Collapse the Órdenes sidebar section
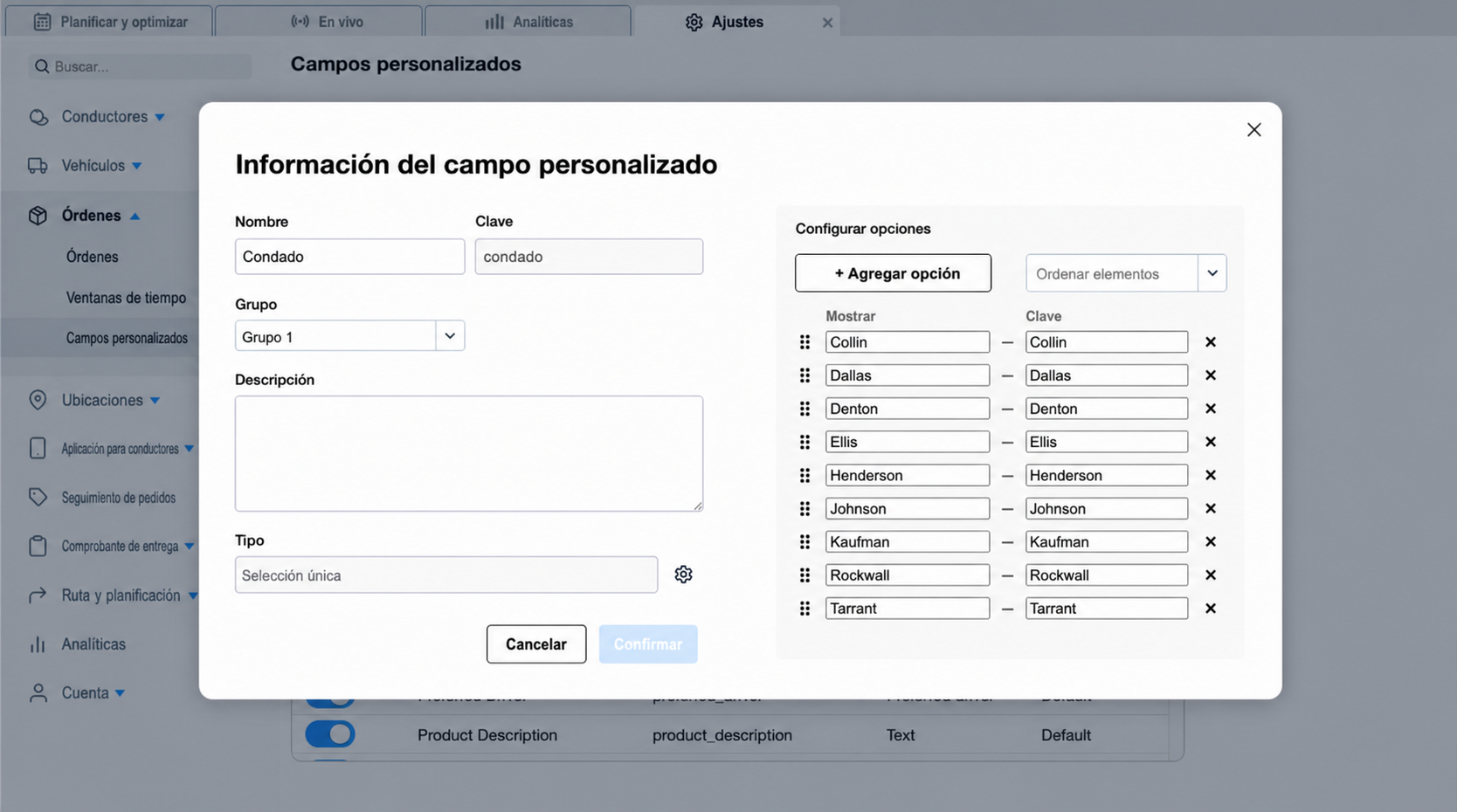 (x=135, y=217)
